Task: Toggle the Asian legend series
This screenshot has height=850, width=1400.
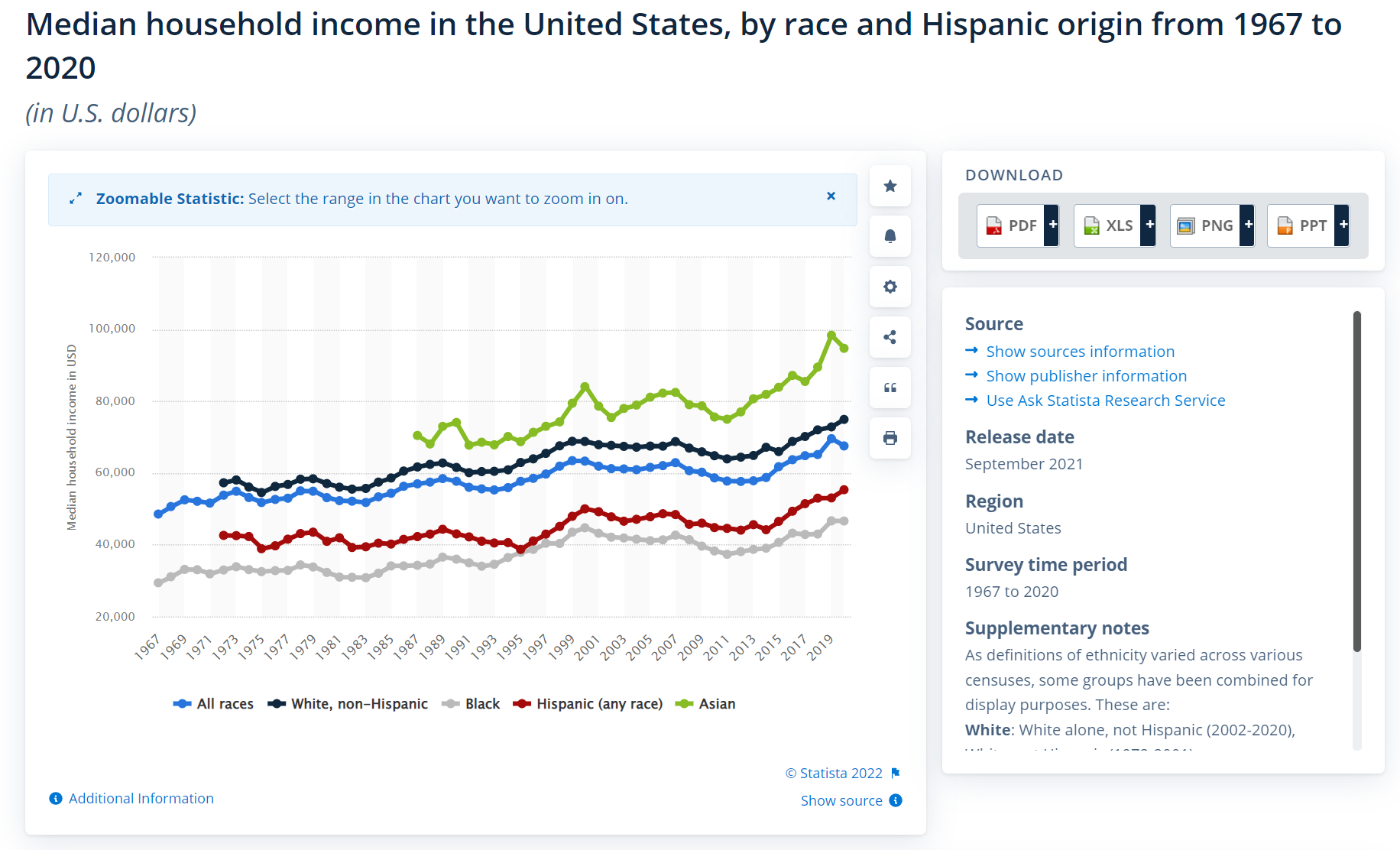Action: [706, 704]
